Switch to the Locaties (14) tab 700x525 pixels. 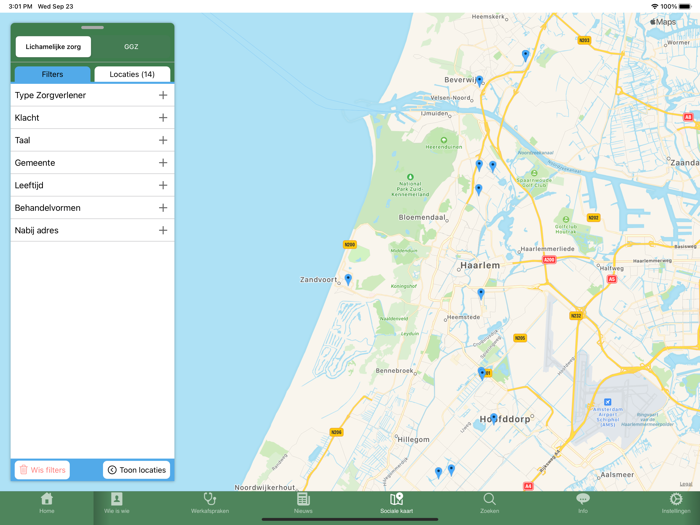point(132,74)
